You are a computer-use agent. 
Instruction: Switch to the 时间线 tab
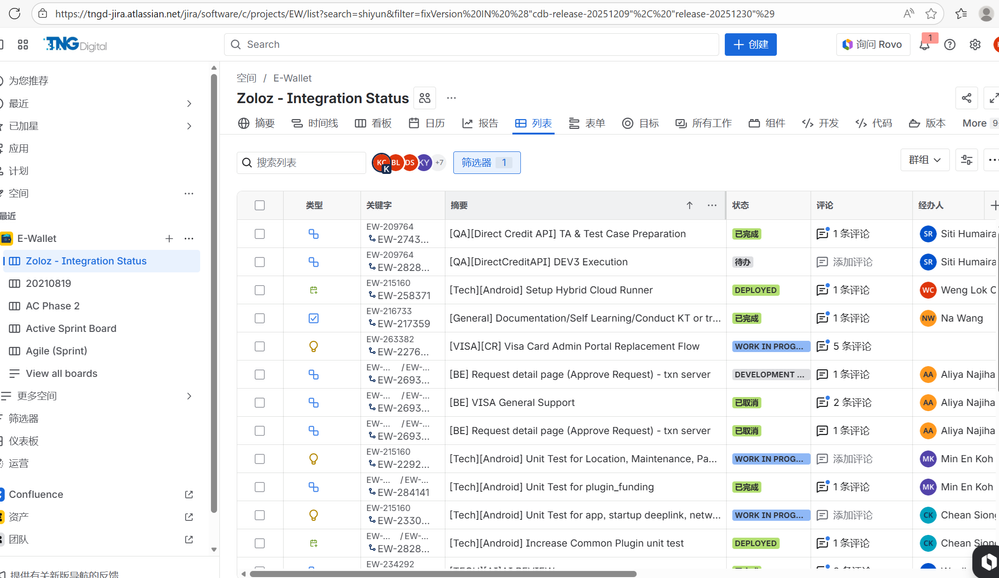tap(315, 123)
